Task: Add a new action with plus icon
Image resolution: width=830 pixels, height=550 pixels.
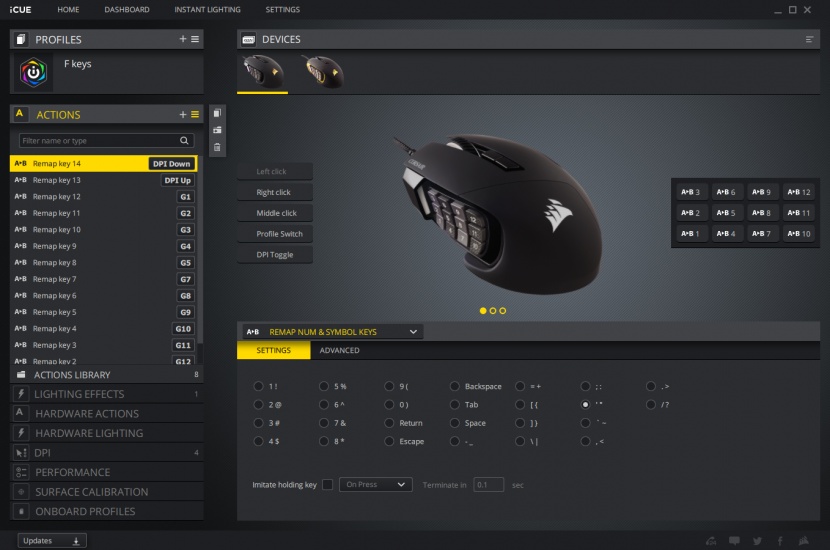Action: (183, 114)
